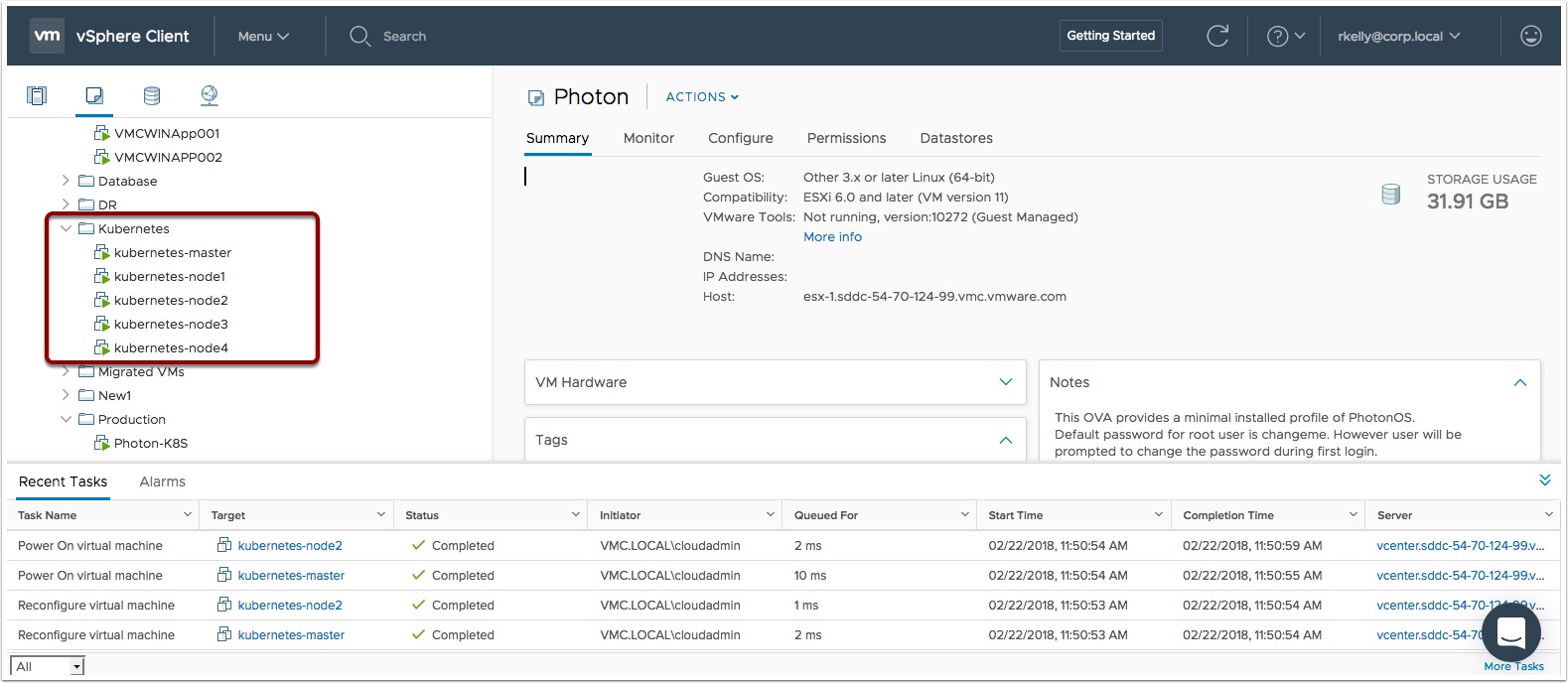
Task: Switch to the Configure tab
Action: pos(740,138)
